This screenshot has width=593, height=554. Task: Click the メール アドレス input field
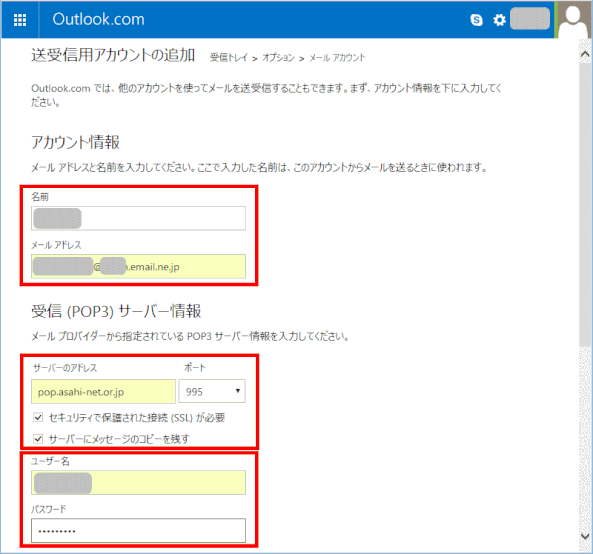point(138,267)
